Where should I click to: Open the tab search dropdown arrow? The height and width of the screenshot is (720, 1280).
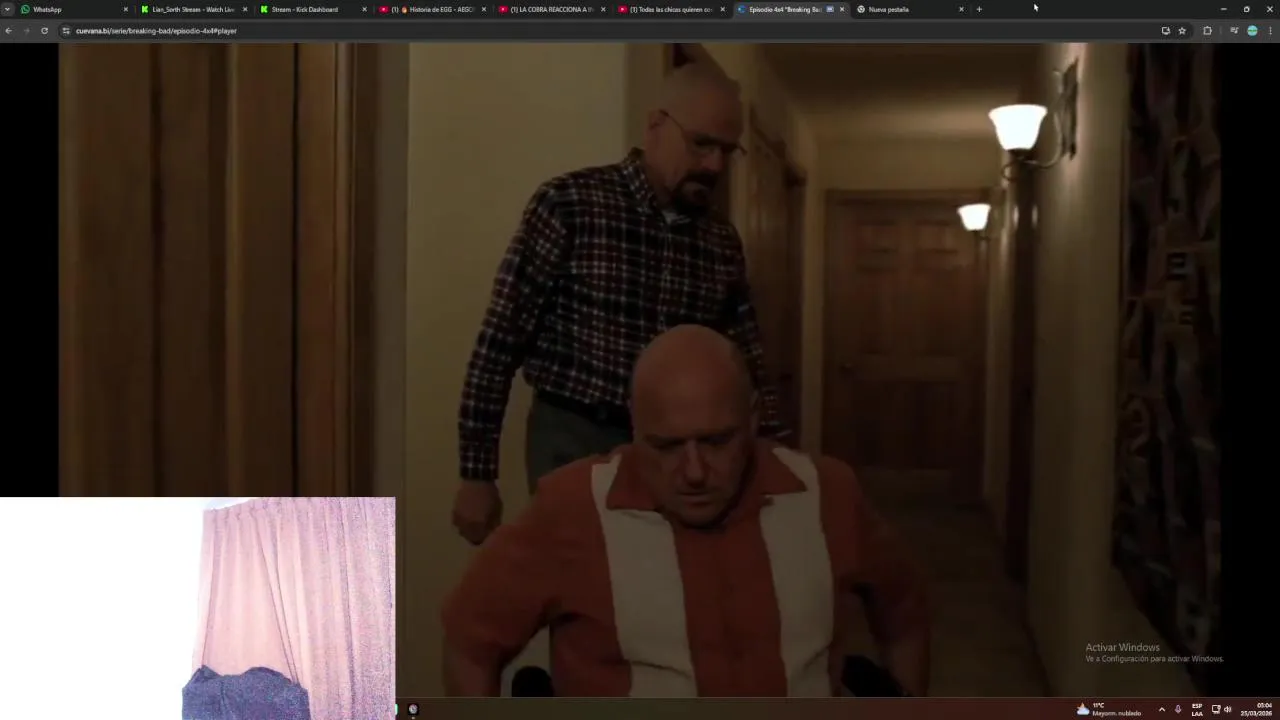pos(7,9)
